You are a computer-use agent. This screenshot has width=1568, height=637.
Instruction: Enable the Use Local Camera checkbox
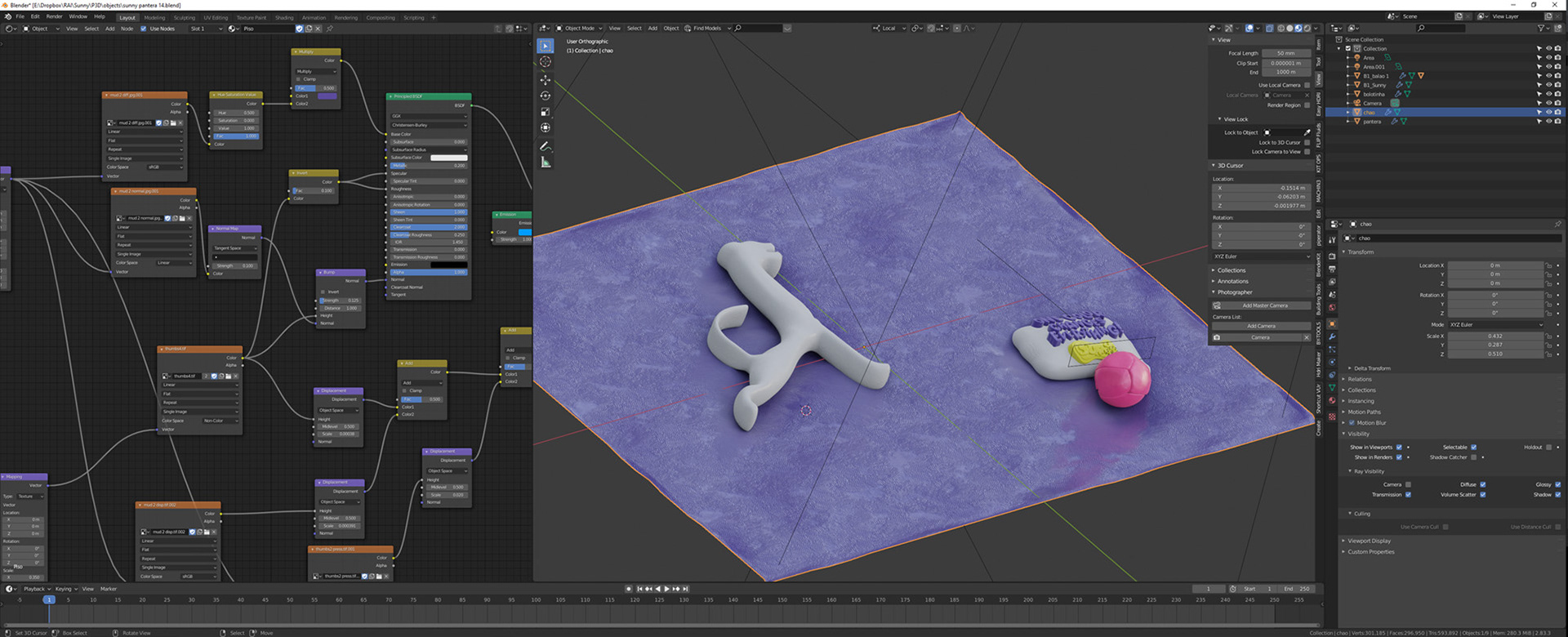[x=1307, y=85]
